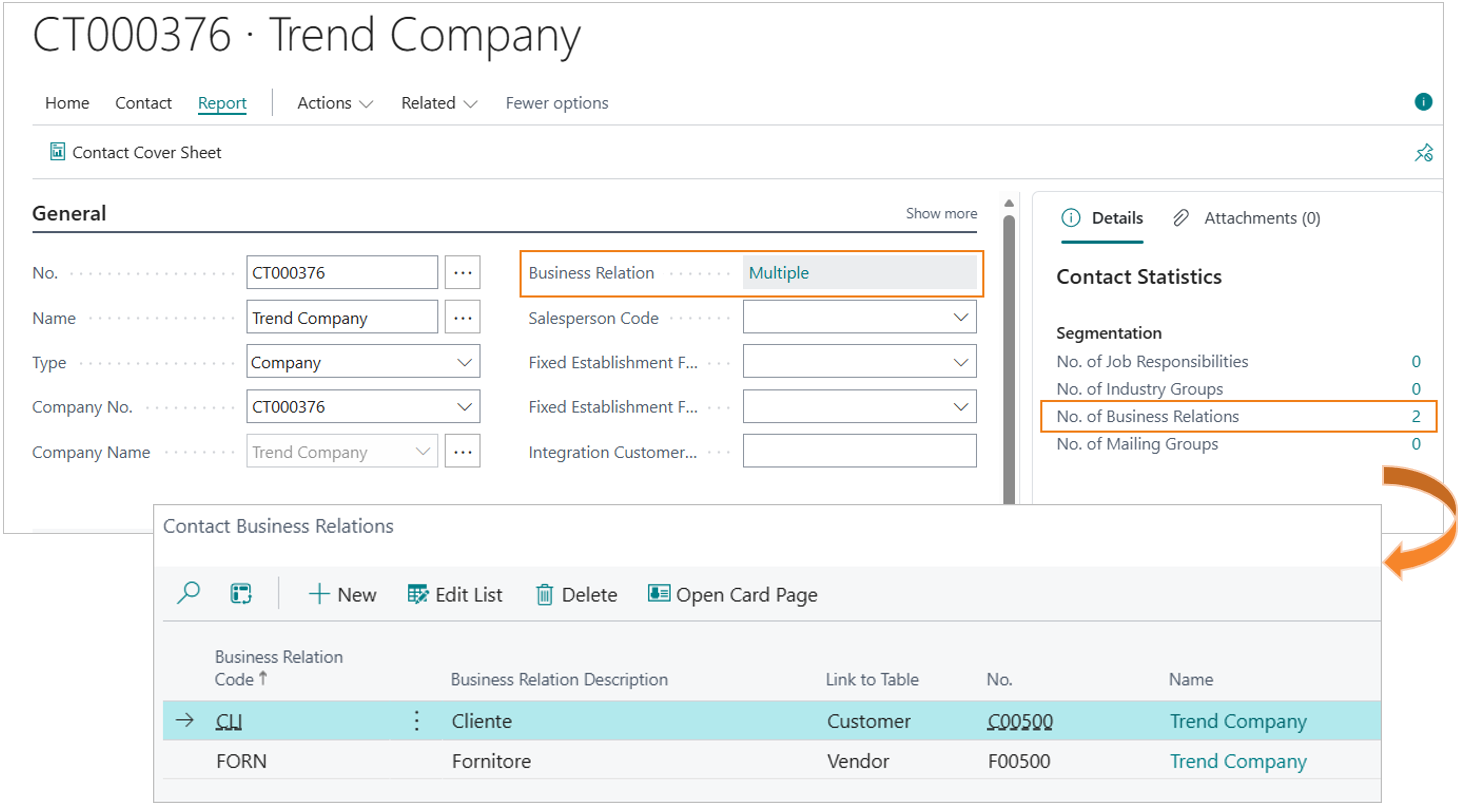
Task: Click the layout view icon beside search
Action: 241,594
